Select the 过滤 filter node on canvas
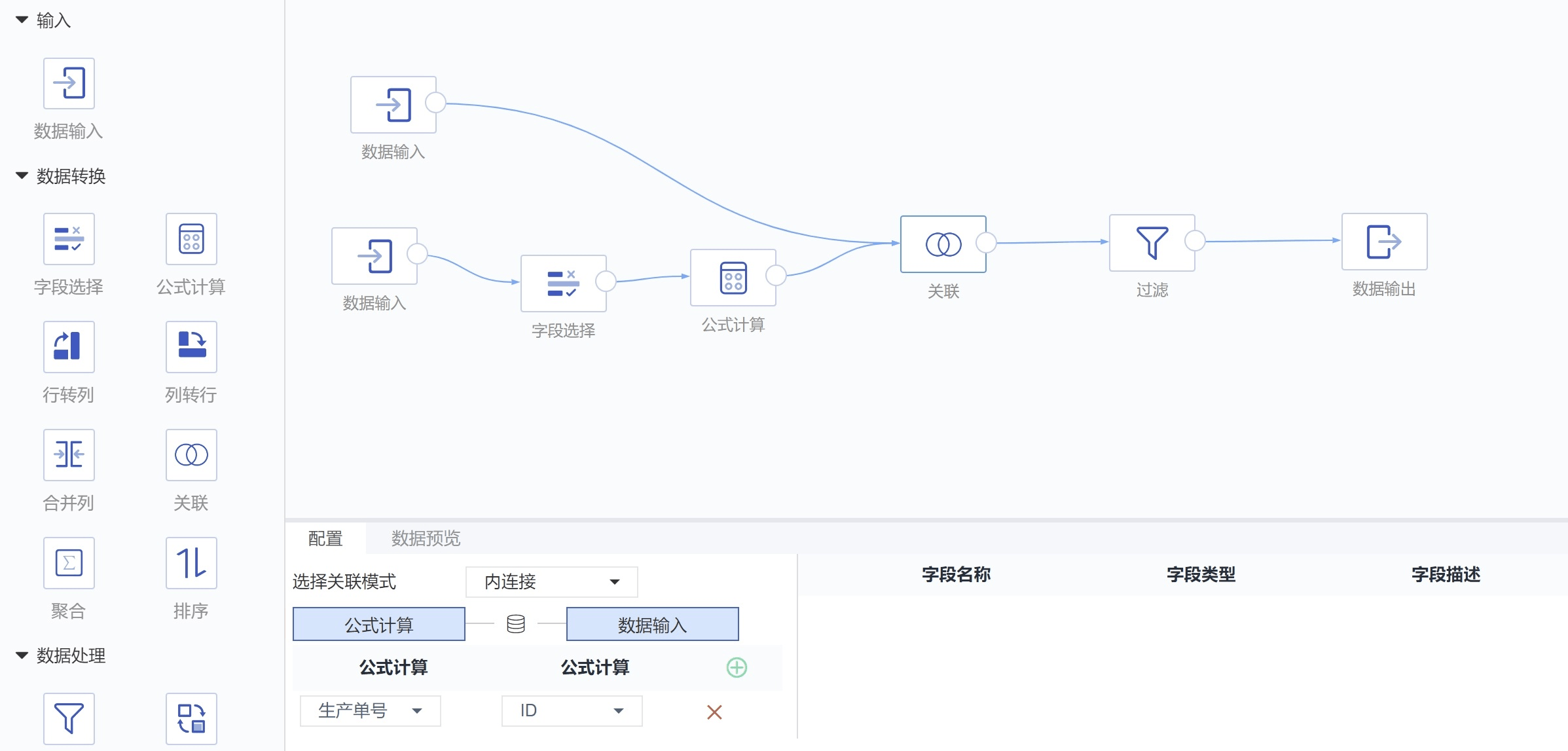 (1152, 243)
